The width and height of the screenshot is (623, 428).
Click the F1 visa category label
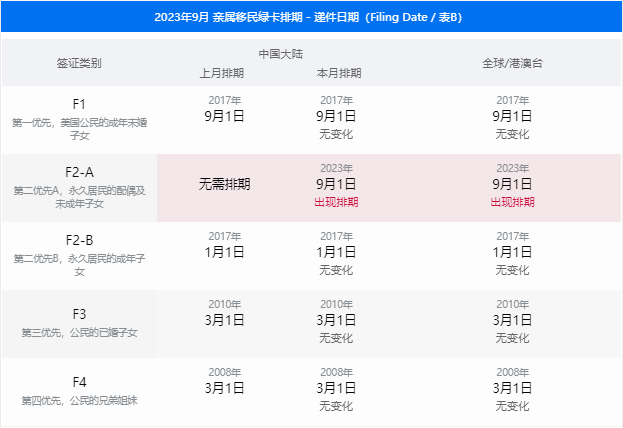(x=79, y=104)
